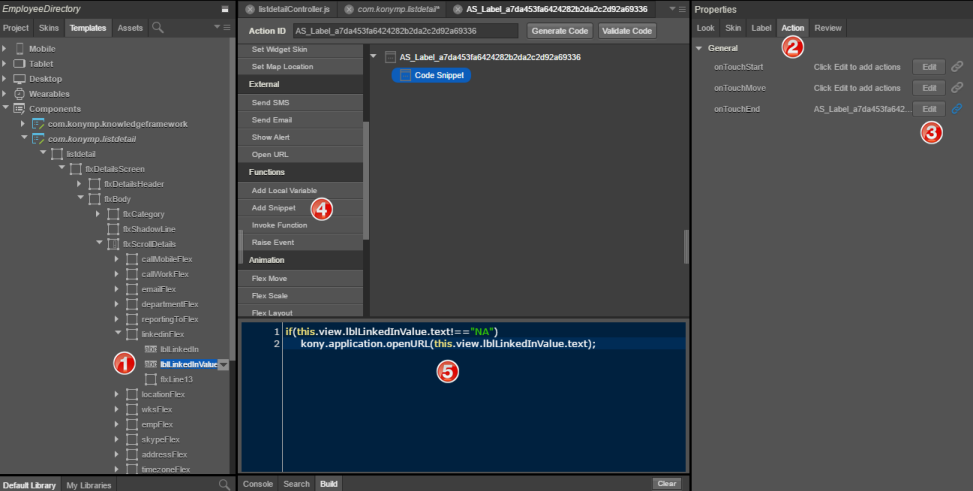Choose the Open URL action
Image resolution: width=973 pixels, height=491 pixels.
(300, 154)
